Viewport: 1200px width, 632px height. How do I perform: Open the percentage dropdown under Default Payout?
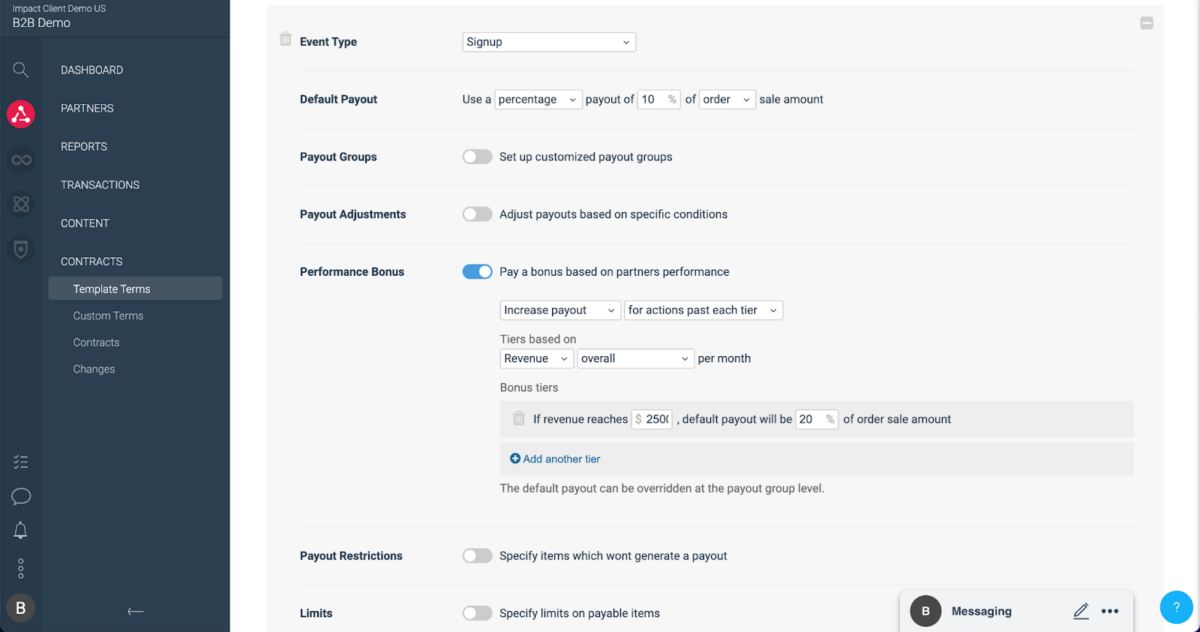(x=538, y=99)
